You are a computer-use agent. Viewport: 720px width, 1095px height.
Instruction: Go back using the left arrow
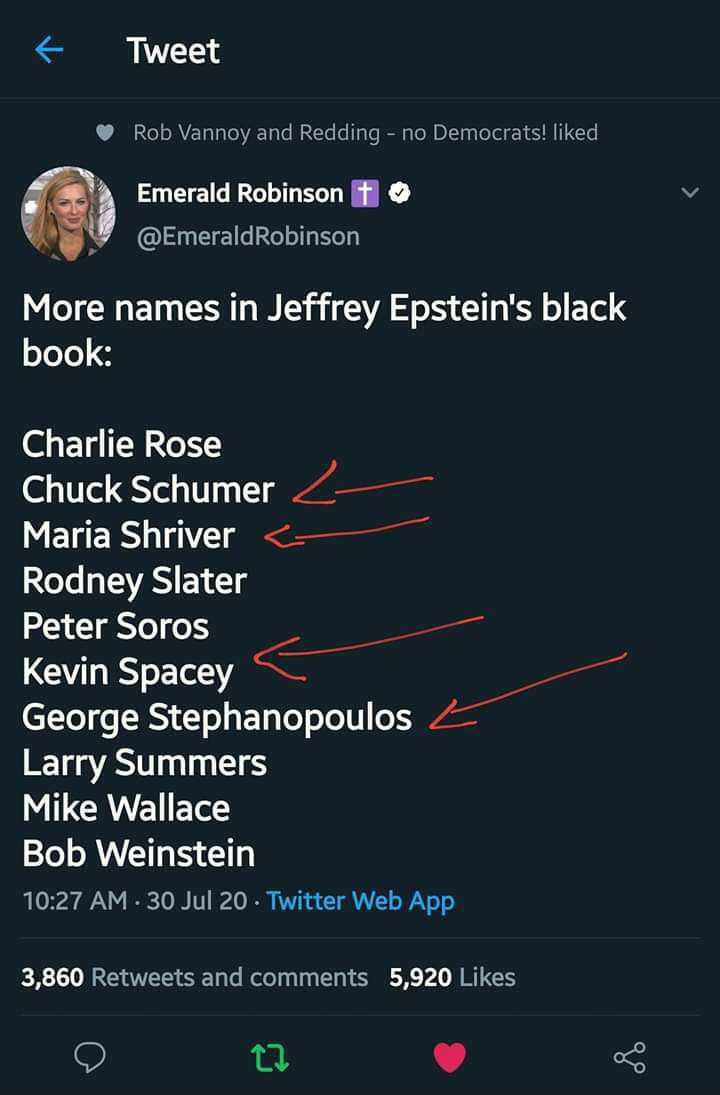[x=49, y=50]
